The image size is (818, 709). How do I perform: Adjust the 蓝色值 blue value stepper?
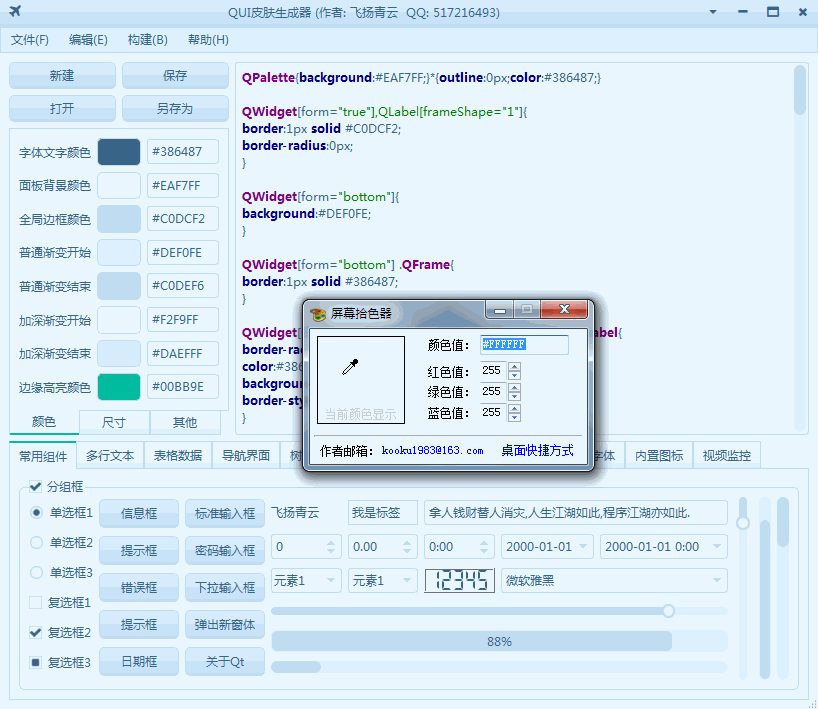click(514, 413)
